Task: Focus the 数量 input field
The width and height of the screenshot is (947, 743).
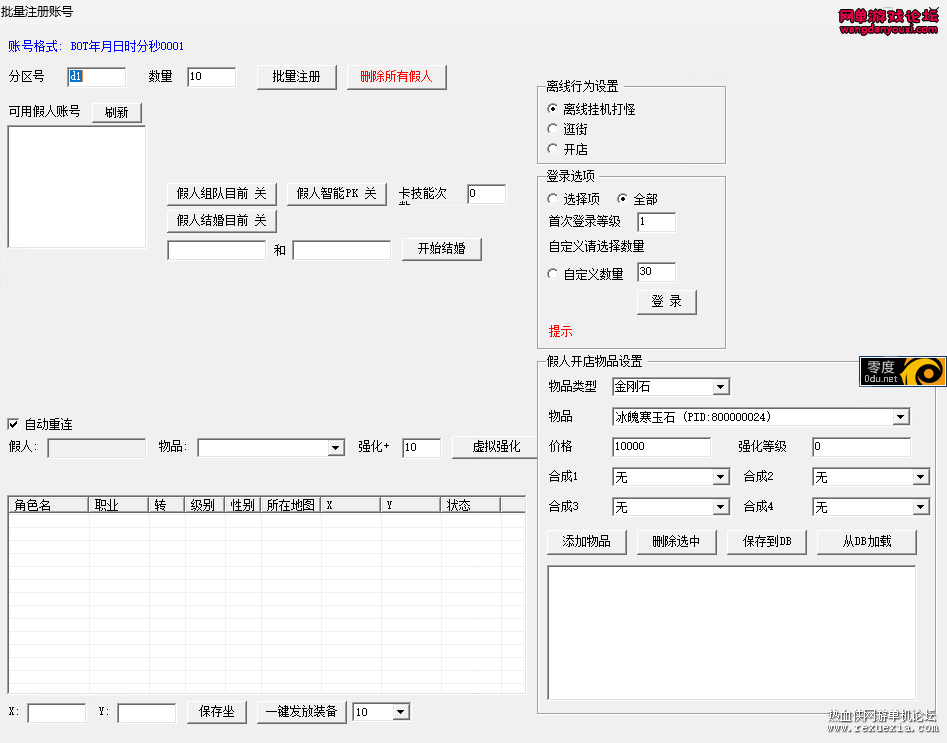Action: click(211, 77)
